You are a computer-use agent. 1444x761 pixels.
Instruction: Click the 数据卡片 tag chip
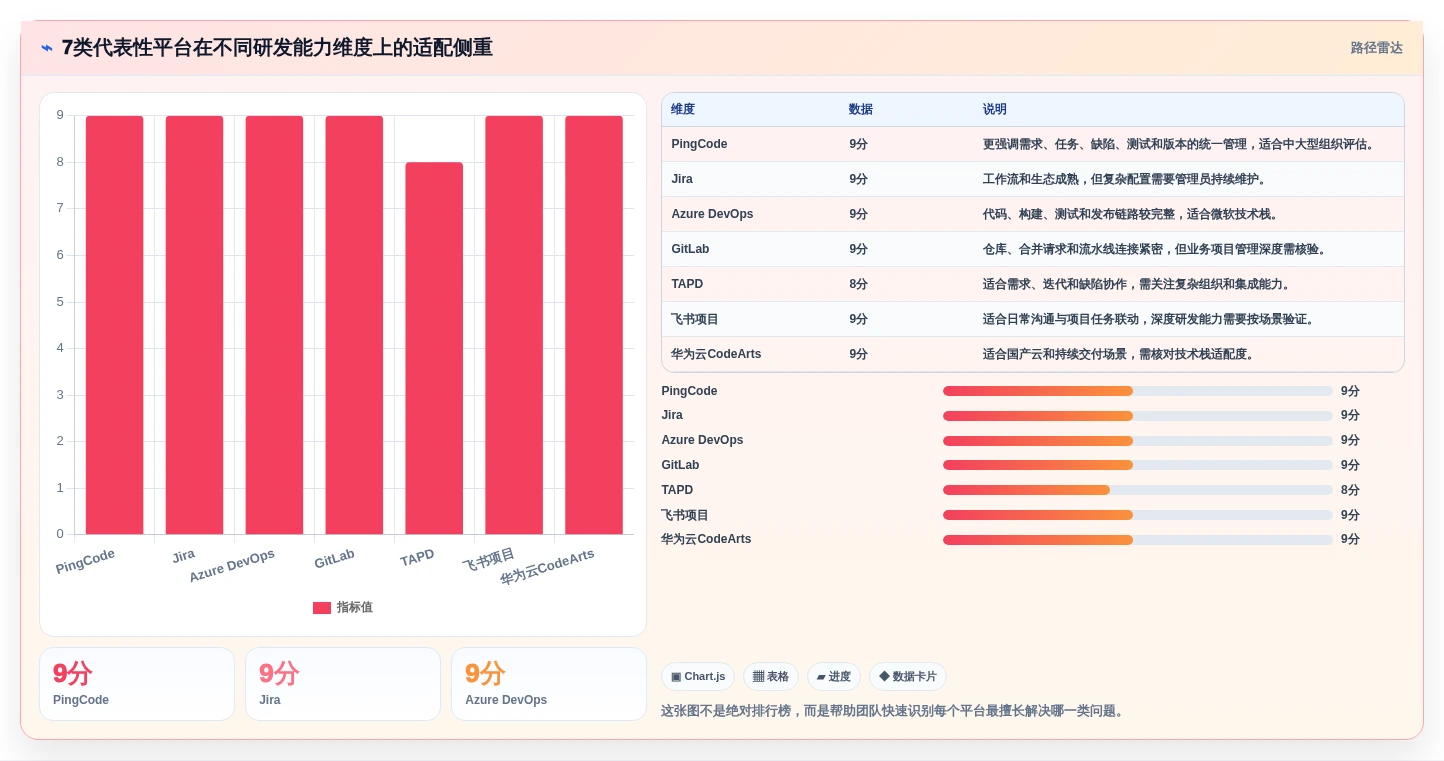point(908,677)
